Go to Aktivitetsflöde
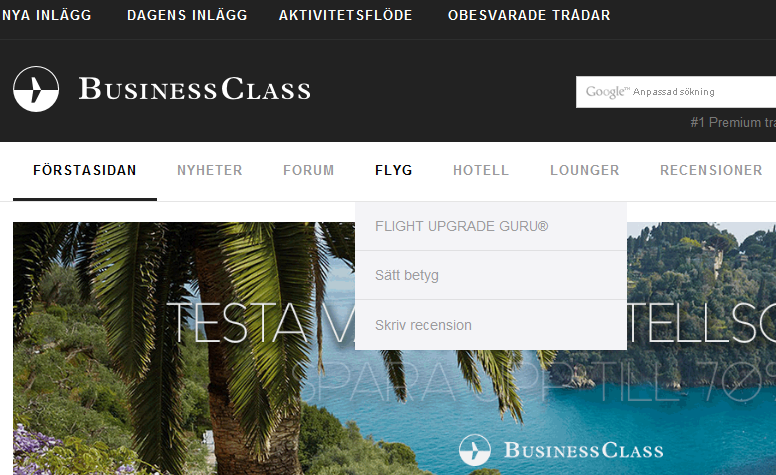776x475 pixels. click(x=345, y=15)
